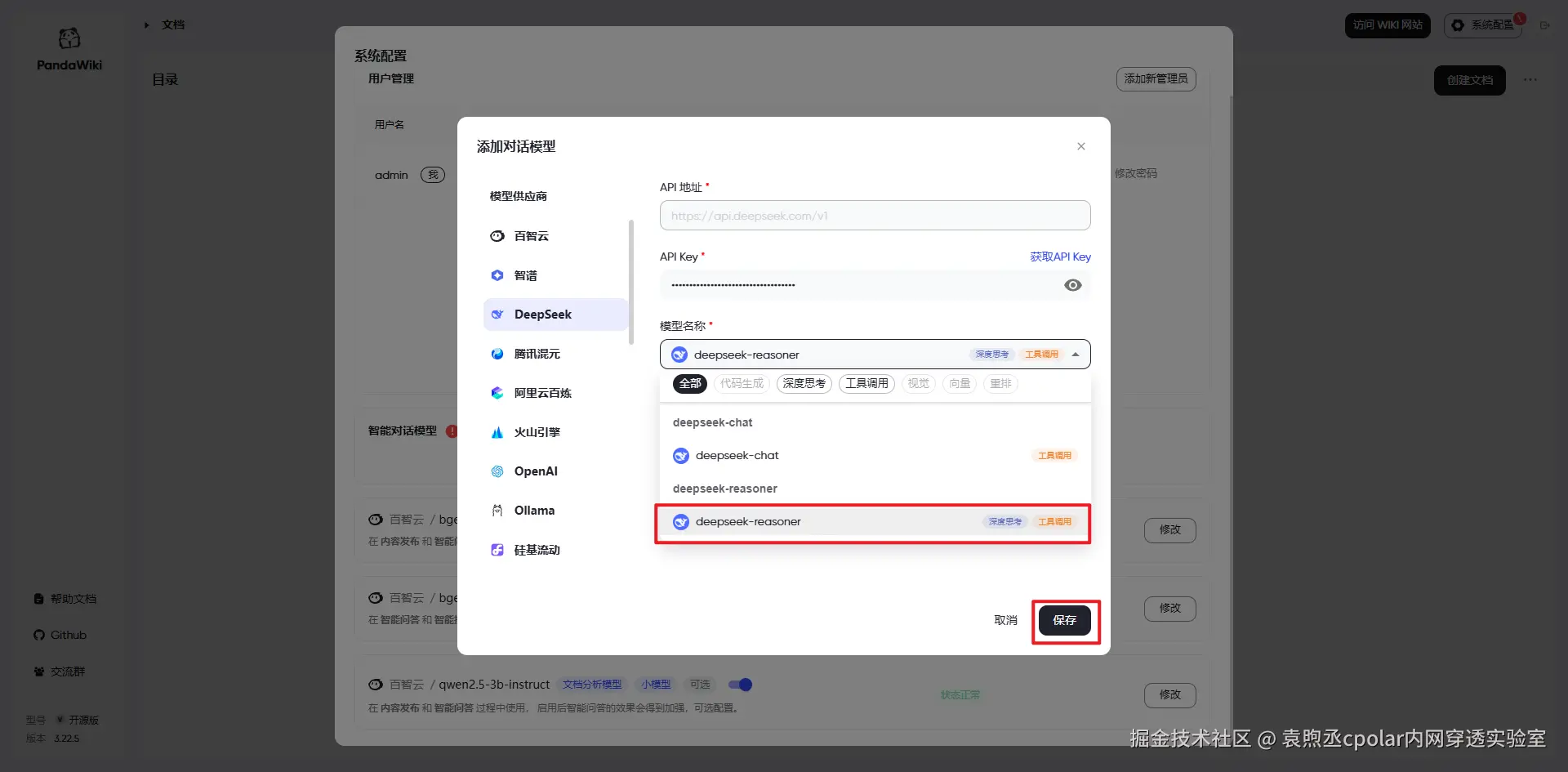Click the 我 badge next to admin
Viewport: 1568px width, 772px height.
coord(433,175)
